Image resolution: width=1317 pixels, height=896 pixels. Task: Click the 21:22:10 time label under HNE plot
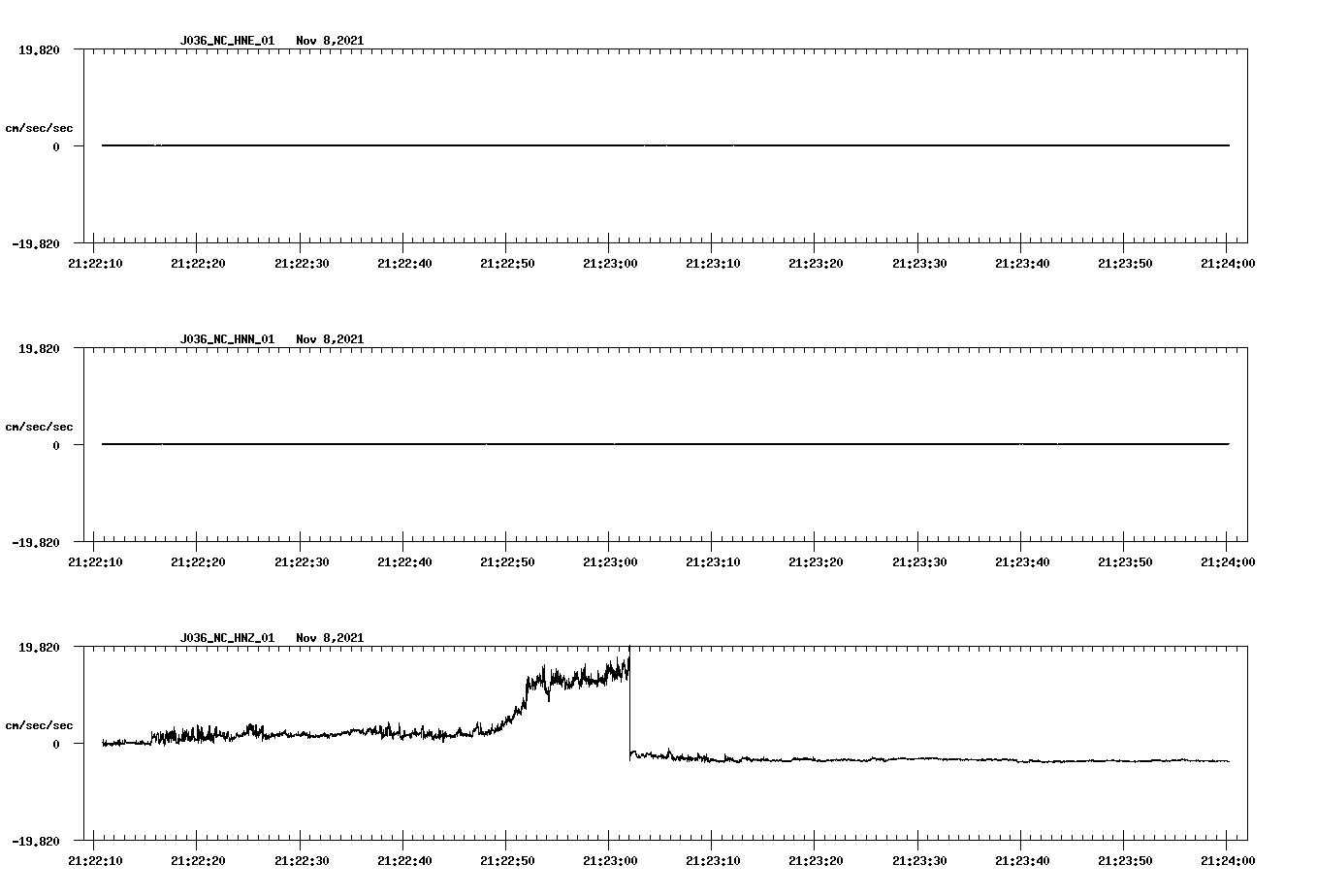pyautogui.click(x=95, y=263)
